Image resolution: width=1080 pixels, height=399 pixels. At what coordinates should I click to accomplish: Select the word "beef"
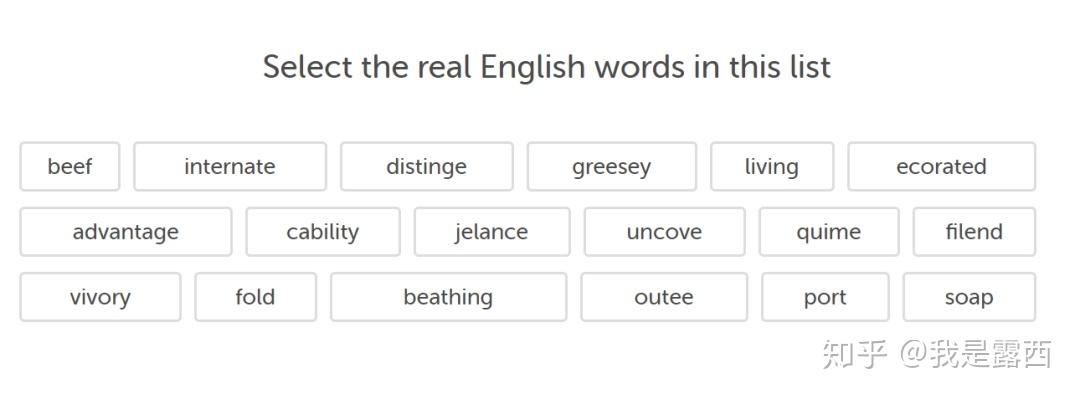[70, 166]
